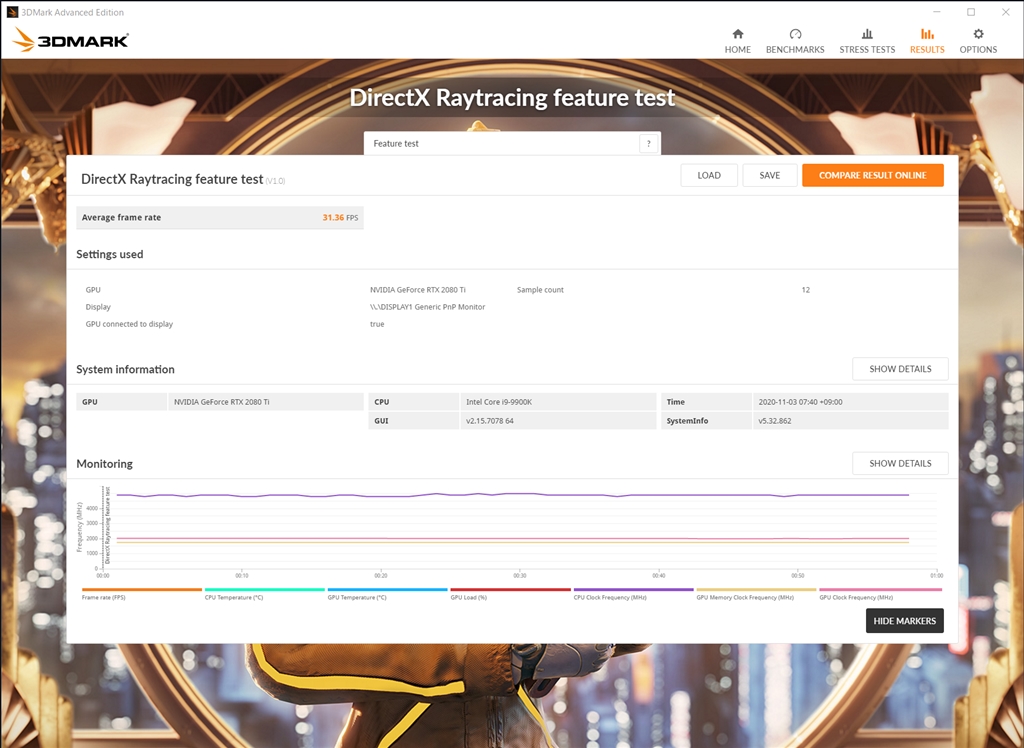Click the Load button

(709, 175)
